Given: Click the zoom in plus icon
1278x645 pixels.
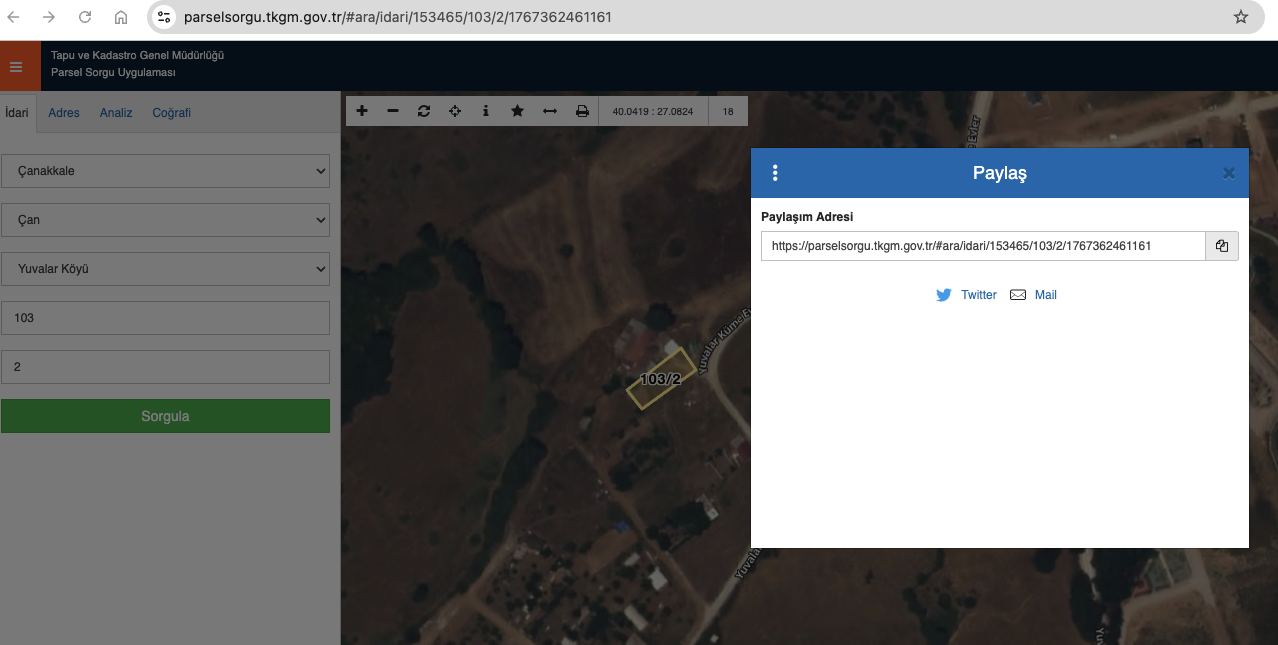Looking at the screenshot, I should point(362,111).
